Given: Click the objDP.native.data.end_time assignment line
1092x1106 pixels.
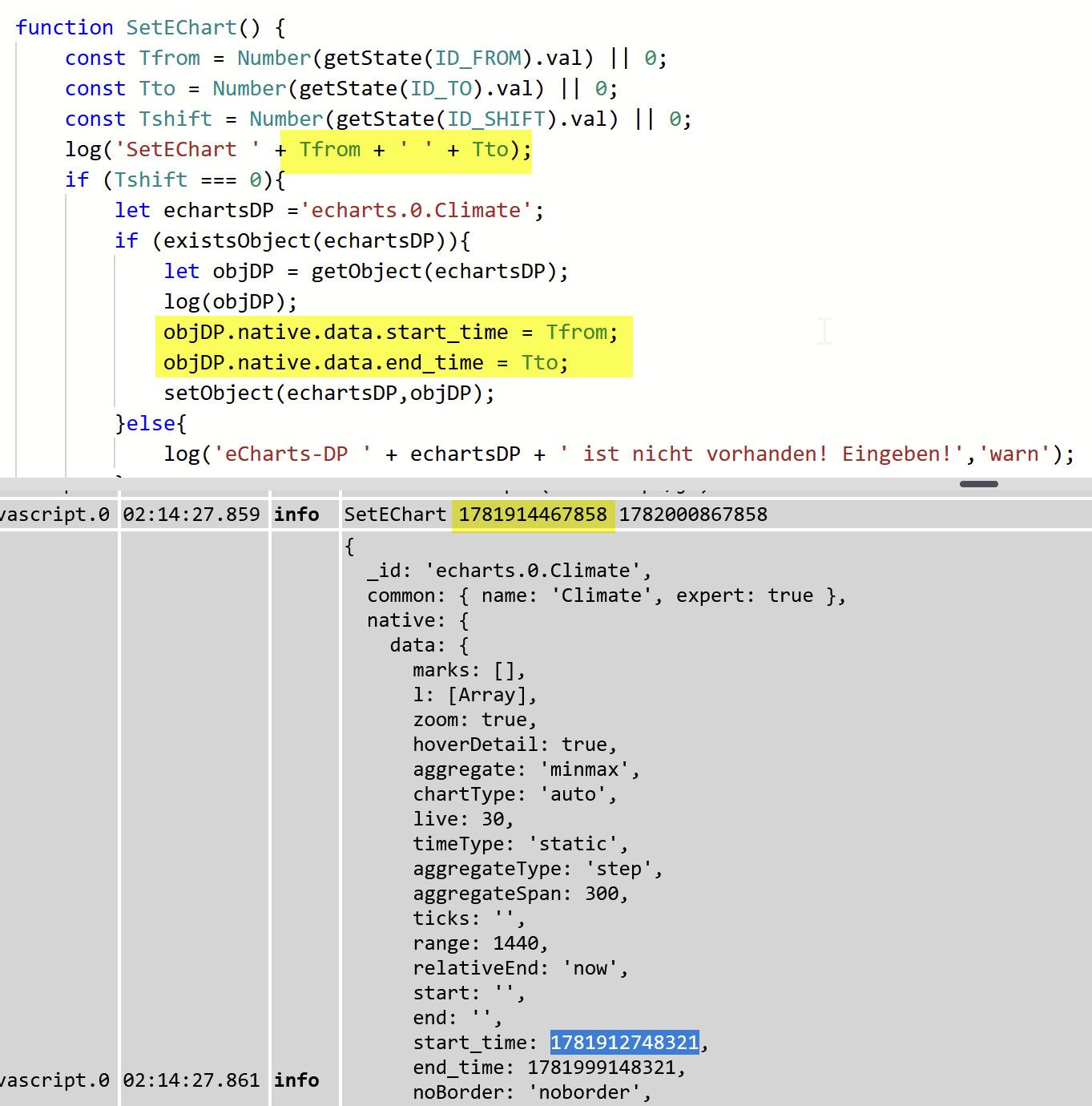Looking at the screenshot, I should coord(366,362).
